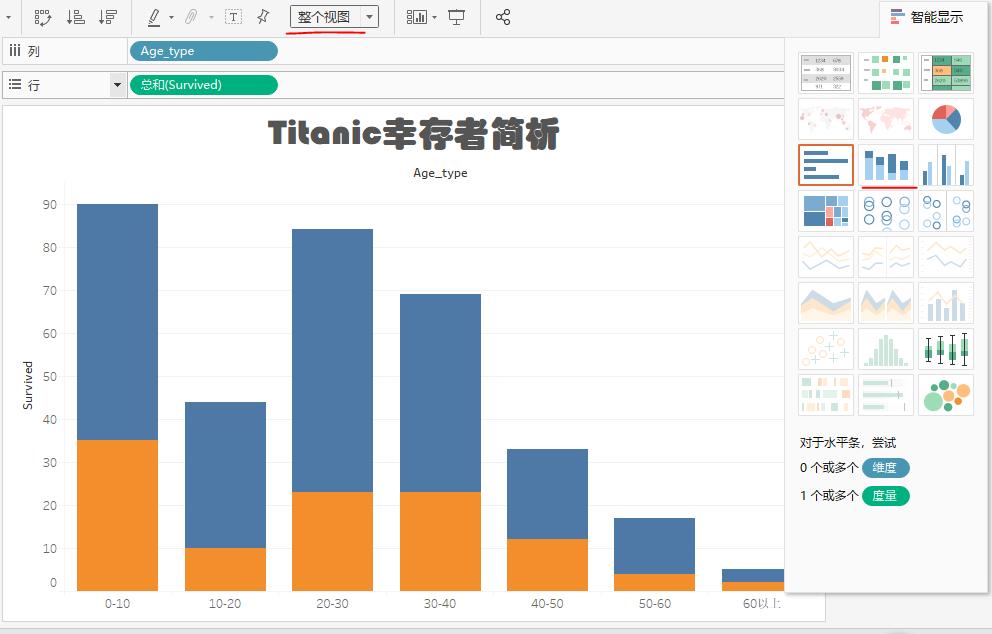This screenshot has height=634, width=992.
Task: Click the 10-20 axis category label
Action: click(225, 604)
